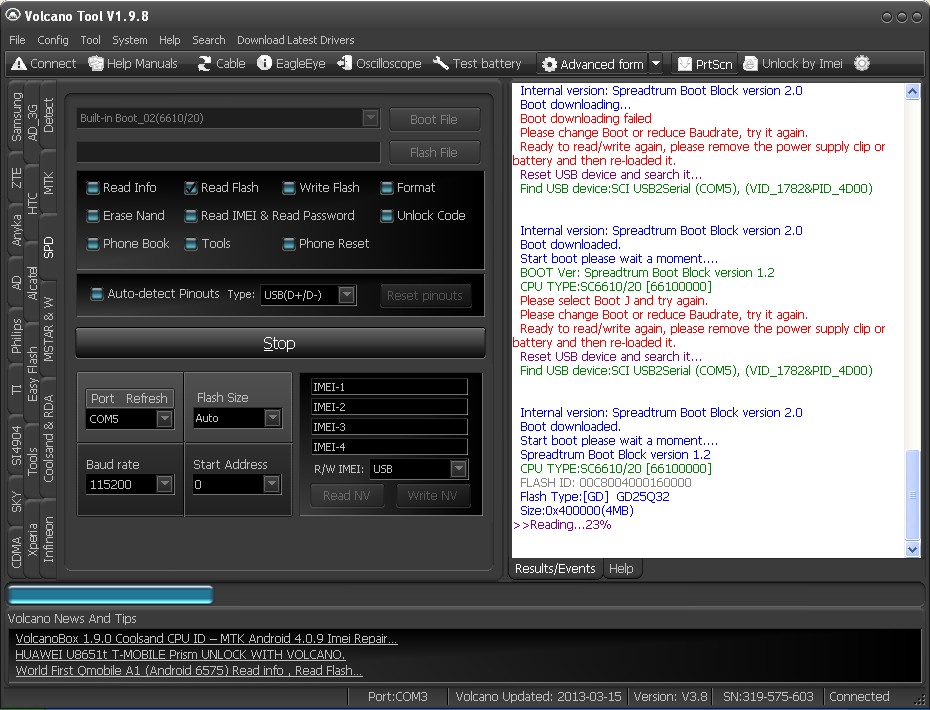930x710 pixels.
Task: Take a screenshot with PrtScn
Action: [x=705, y=64]
